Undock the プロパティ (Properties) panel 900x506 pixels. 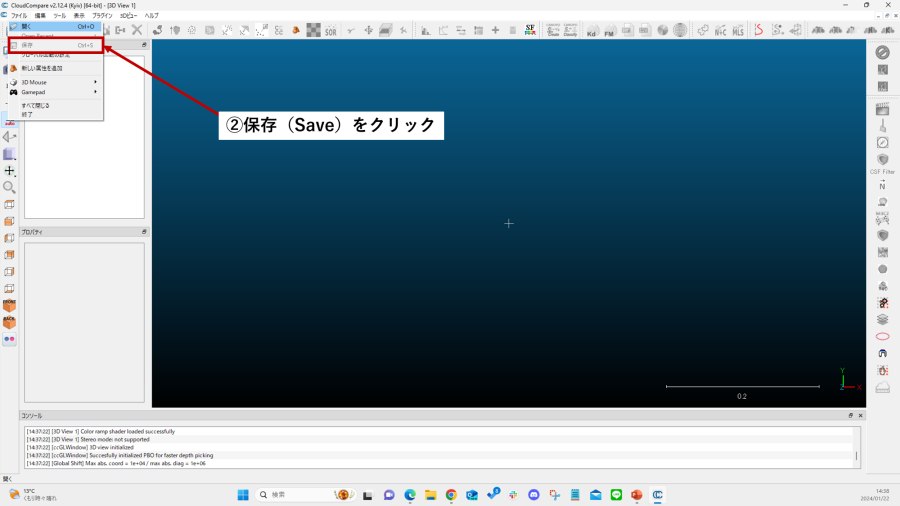(x=144, y=232)
